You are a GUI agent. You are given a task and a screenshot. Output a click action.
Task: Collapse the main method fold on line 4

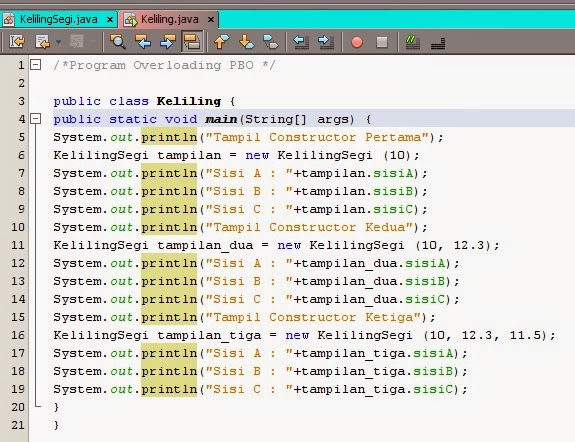coord(35,119)
